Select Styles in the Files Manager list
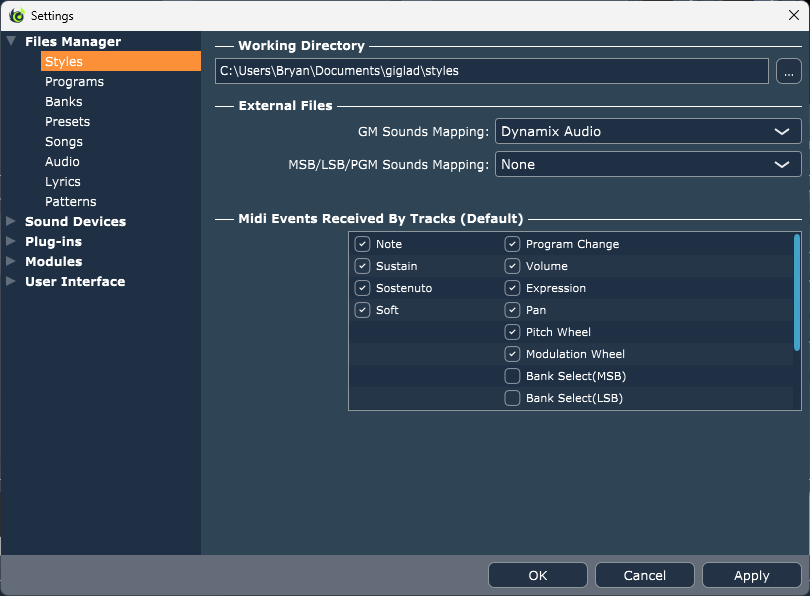This screenshot has width=810, height=596. [x=121, y=61]
